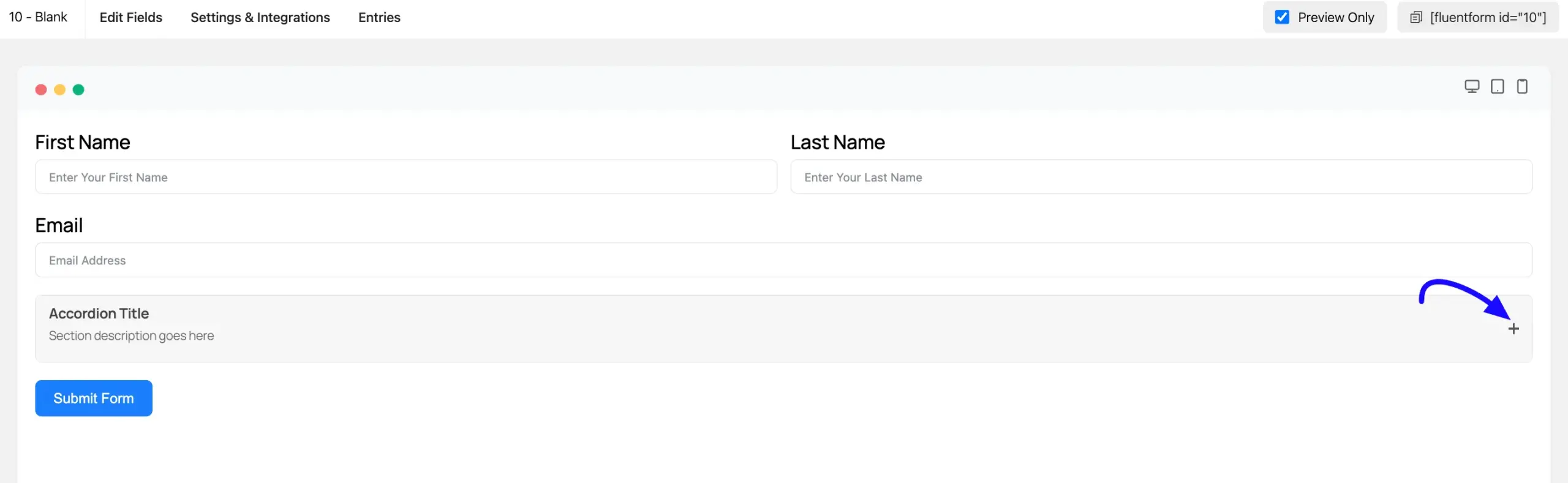This screenshot has height=483, width=1568.
Task: Click the 10 - Blank form title
Action: 38,17
